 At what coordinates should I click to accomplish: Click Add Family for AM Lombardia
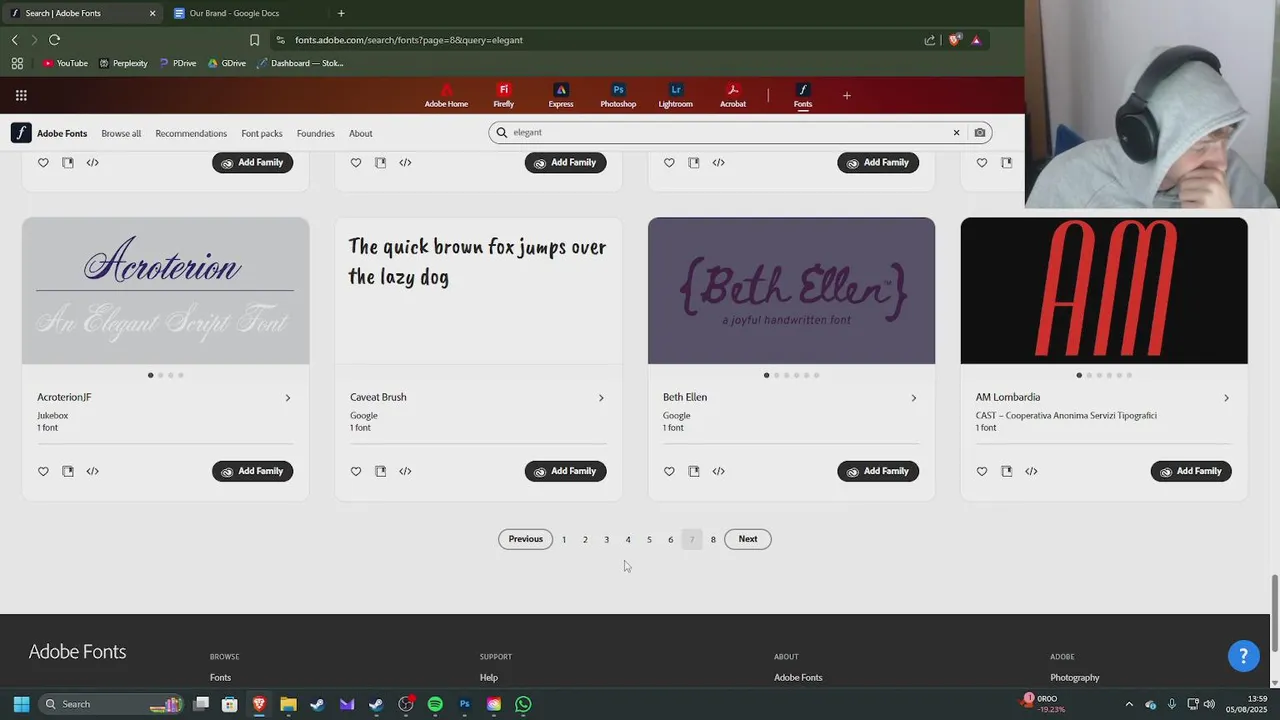(1191, 471)
